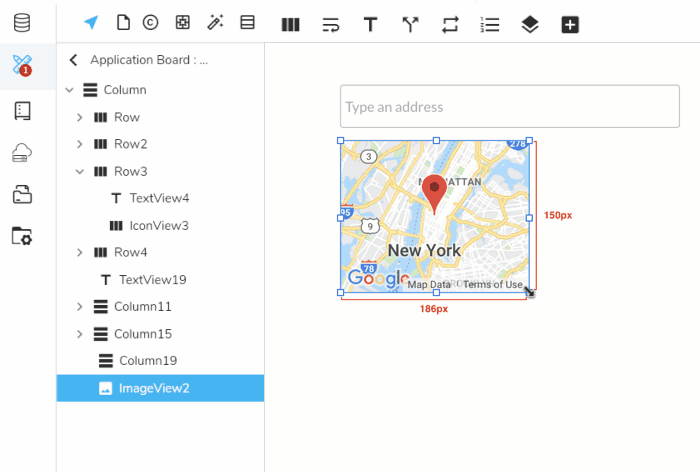Go back from Application Board
Screen dimensions: 700x472
73,60
